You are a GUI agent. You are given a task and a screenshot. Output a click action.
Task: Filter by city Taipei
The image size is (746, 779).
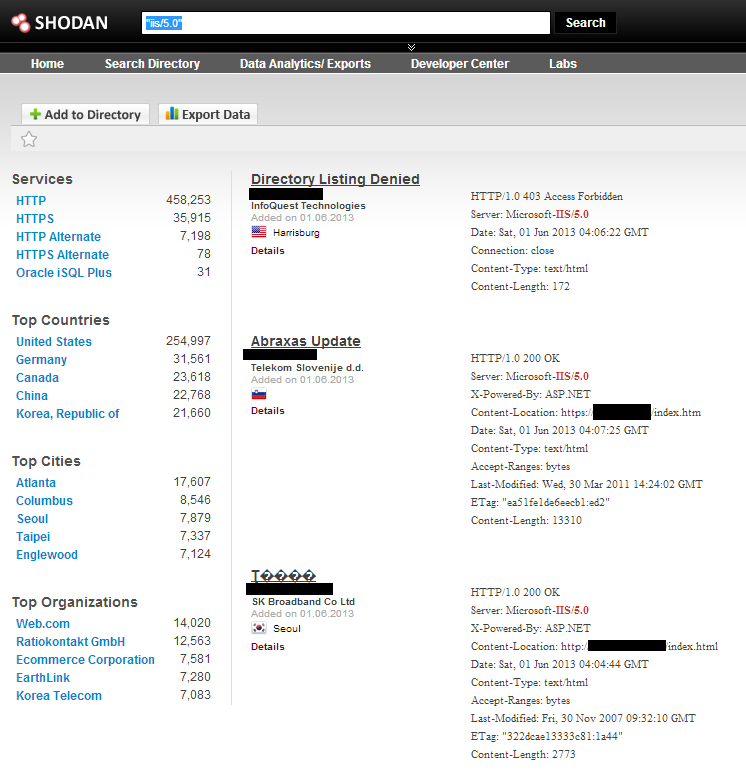pyautogui.click(x=33, y=537)
